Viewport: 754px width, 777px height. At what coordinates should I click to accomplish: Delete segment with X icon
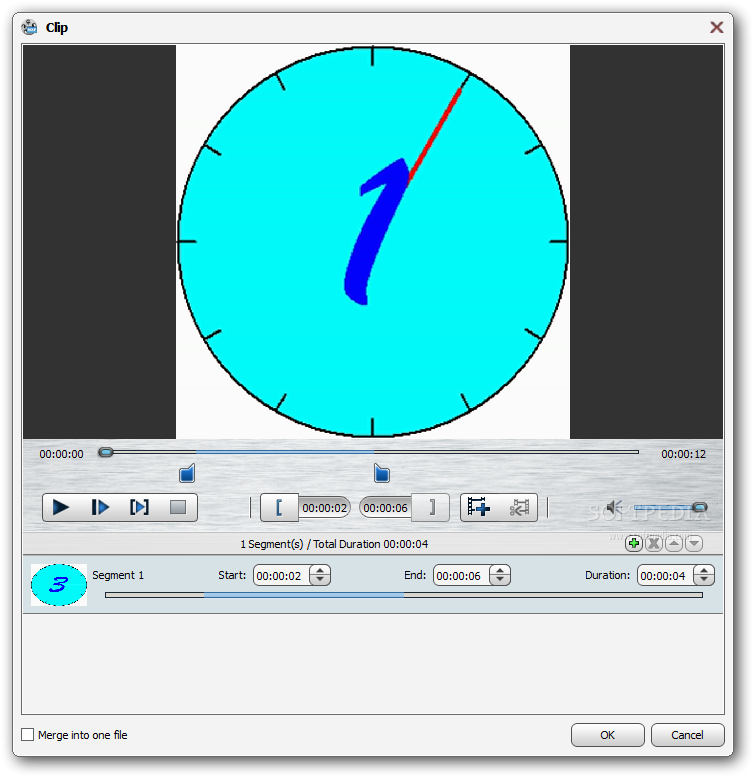[x=654, y=544]
